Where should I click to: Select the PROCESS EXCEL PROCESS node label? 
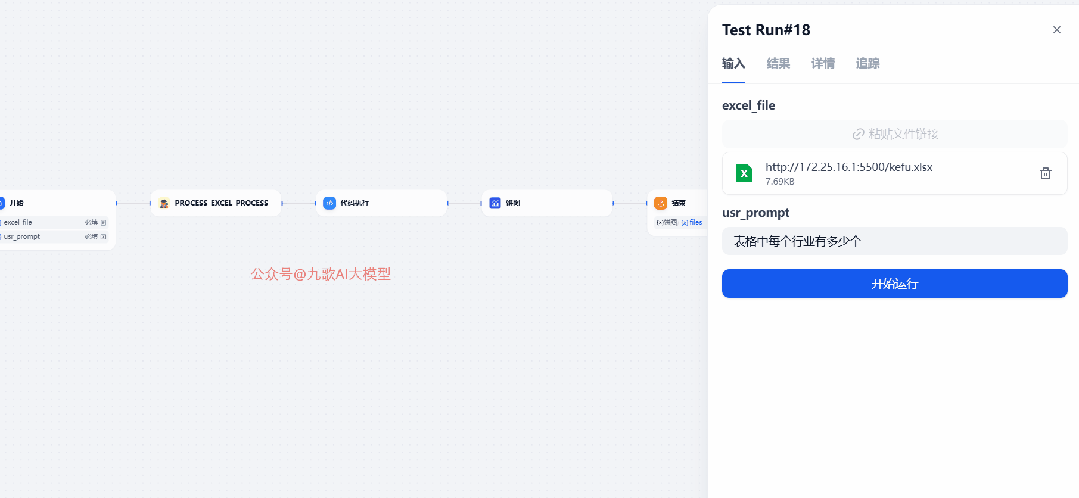[222, 203]
